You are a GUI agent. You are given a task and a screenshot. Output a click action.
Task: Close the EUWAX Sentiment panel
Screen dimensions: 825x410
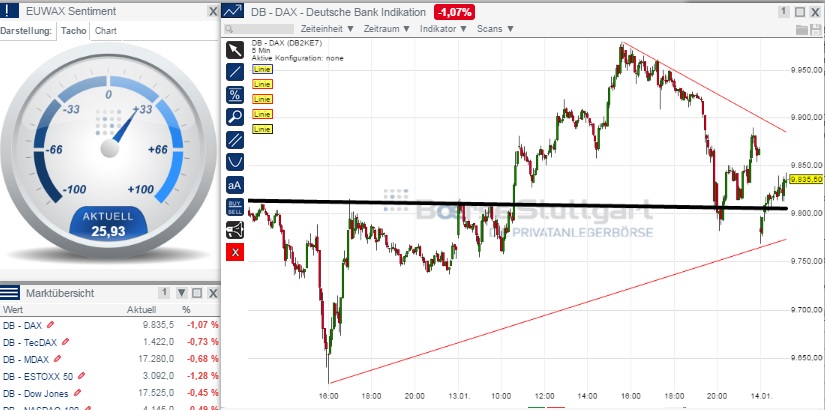pos(213,11)
